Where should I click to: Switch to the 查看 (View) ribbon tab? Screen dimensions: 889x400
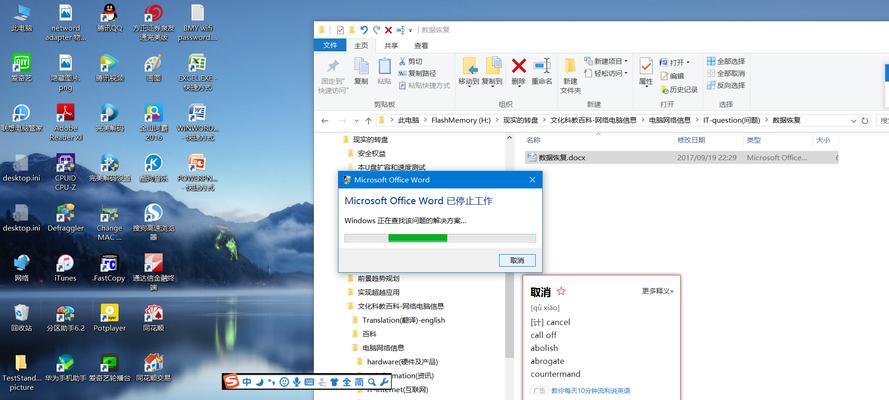(421, 45)
